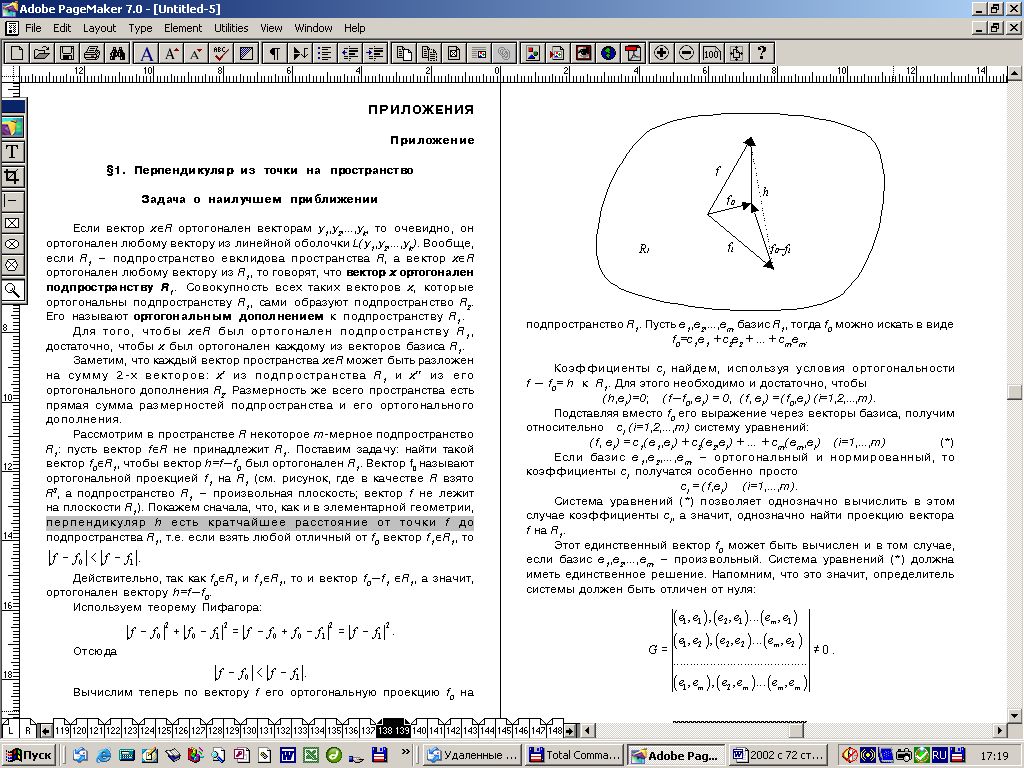
Task: Click the decrease indent toolbar icon
Action: (350, 53)
